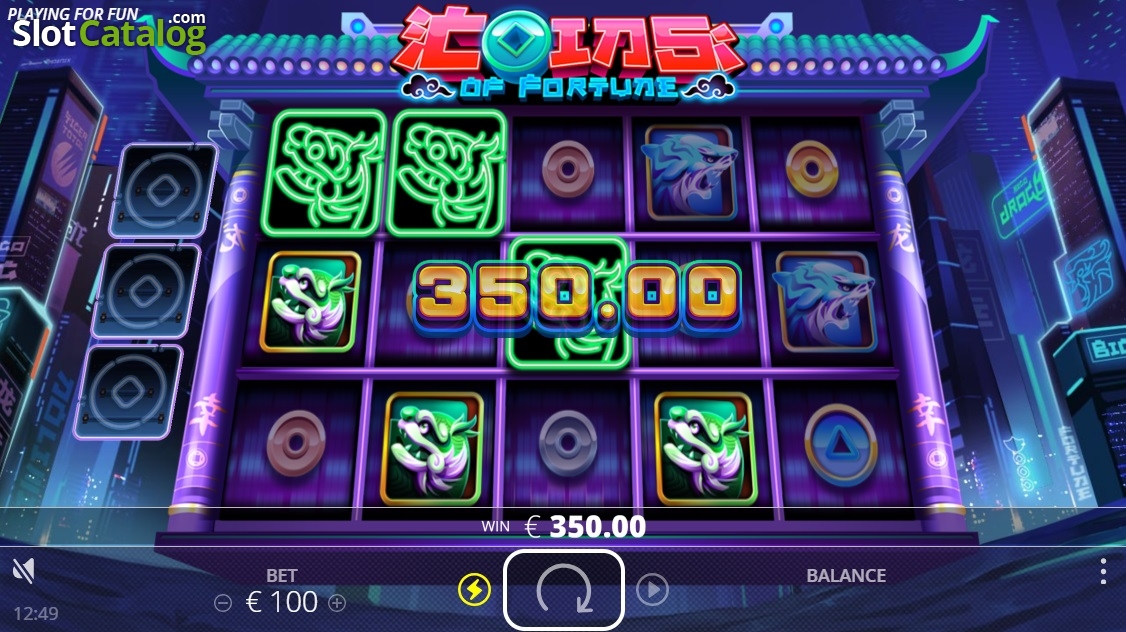Image resolution: width=1126 pixels, height=632 pixels.
Task: Unmute sound with the speaker icon
Action: point(24,570)
